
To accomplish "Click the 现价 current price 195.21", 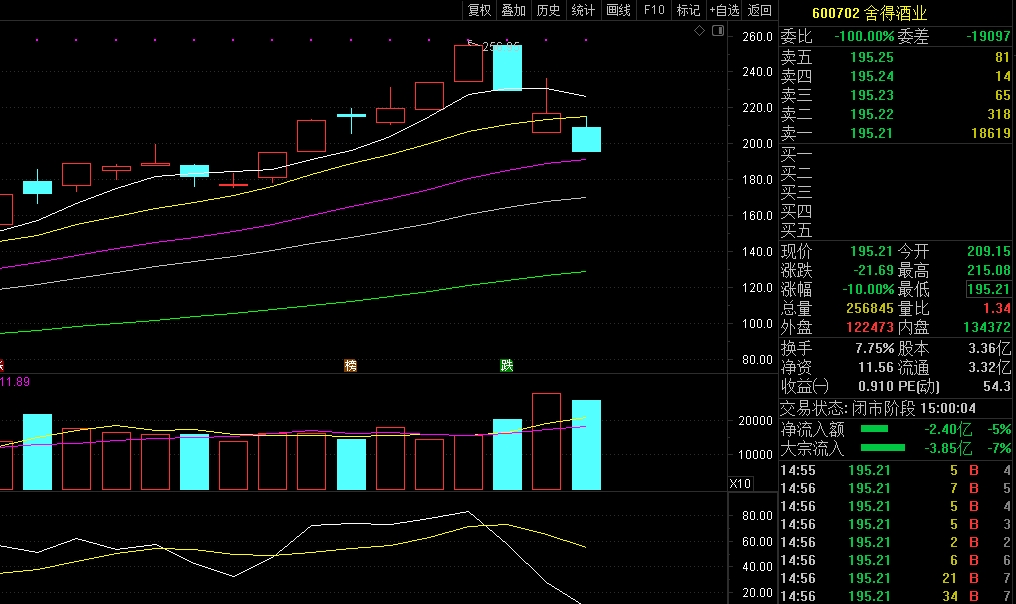I will tap(872, 251).
